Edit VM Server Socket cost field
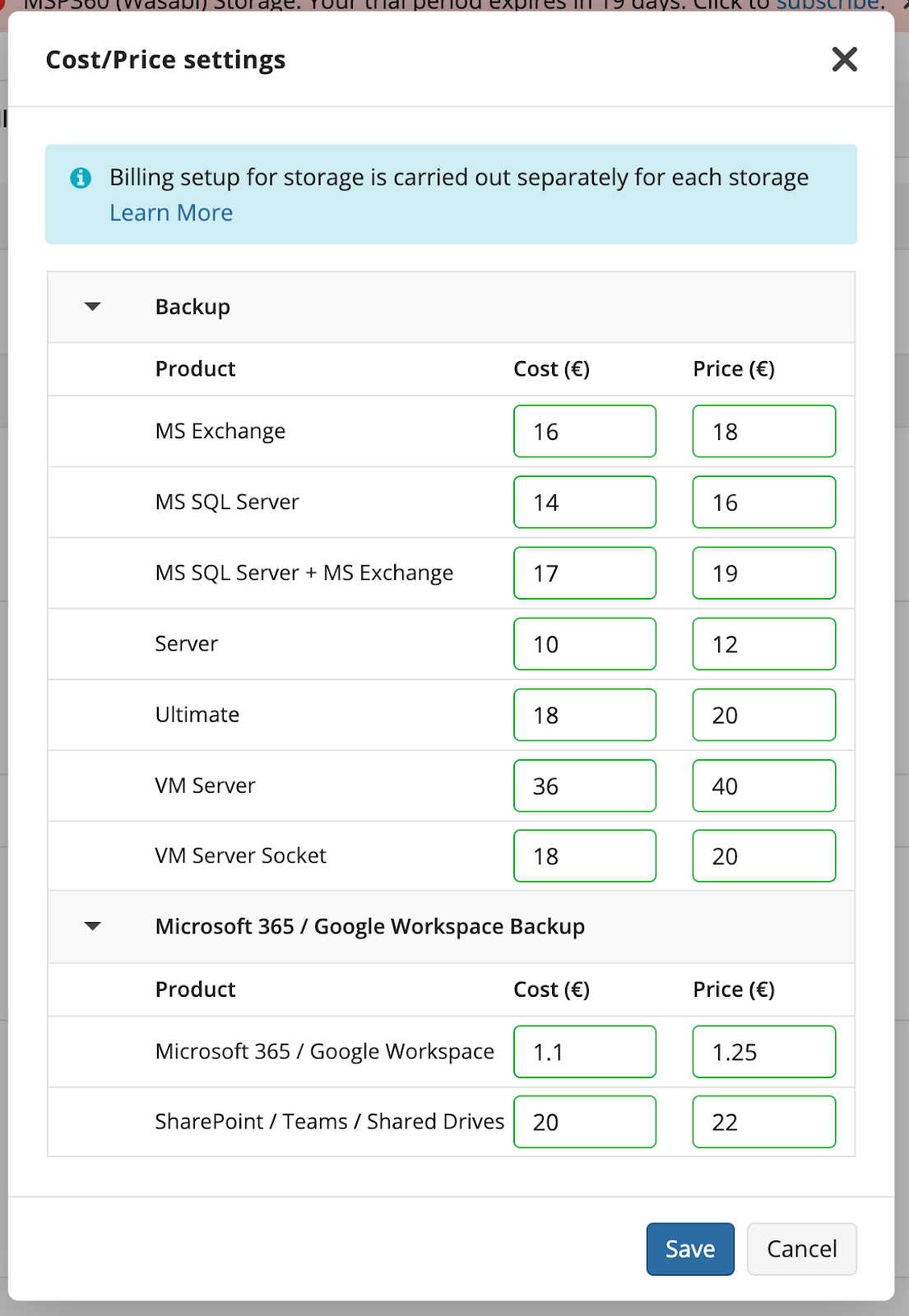909x1316 pixels. (585, 855)
